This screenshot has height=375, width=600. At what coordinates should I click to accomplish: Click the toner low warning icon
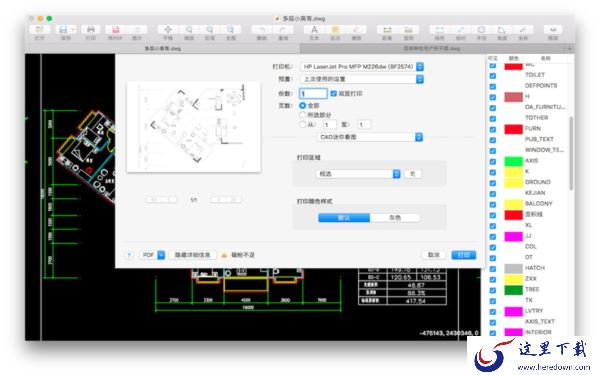[x=224, y=255]
